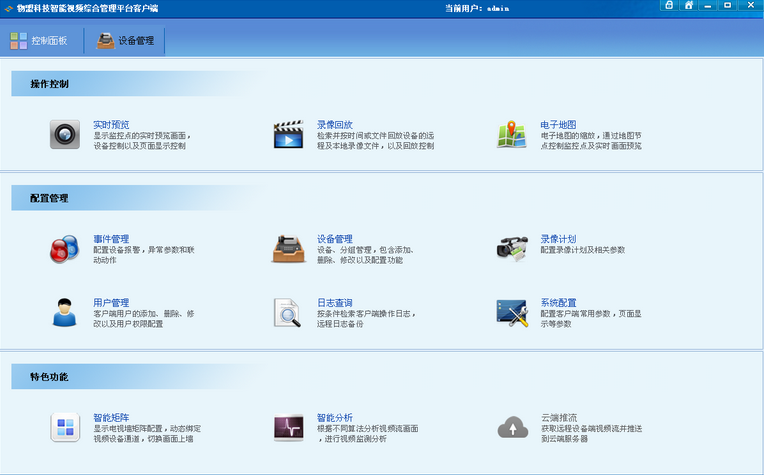Screen dimensions: 765x475
Task: Open the 日志查询 title link
Action: coord(335,302)
